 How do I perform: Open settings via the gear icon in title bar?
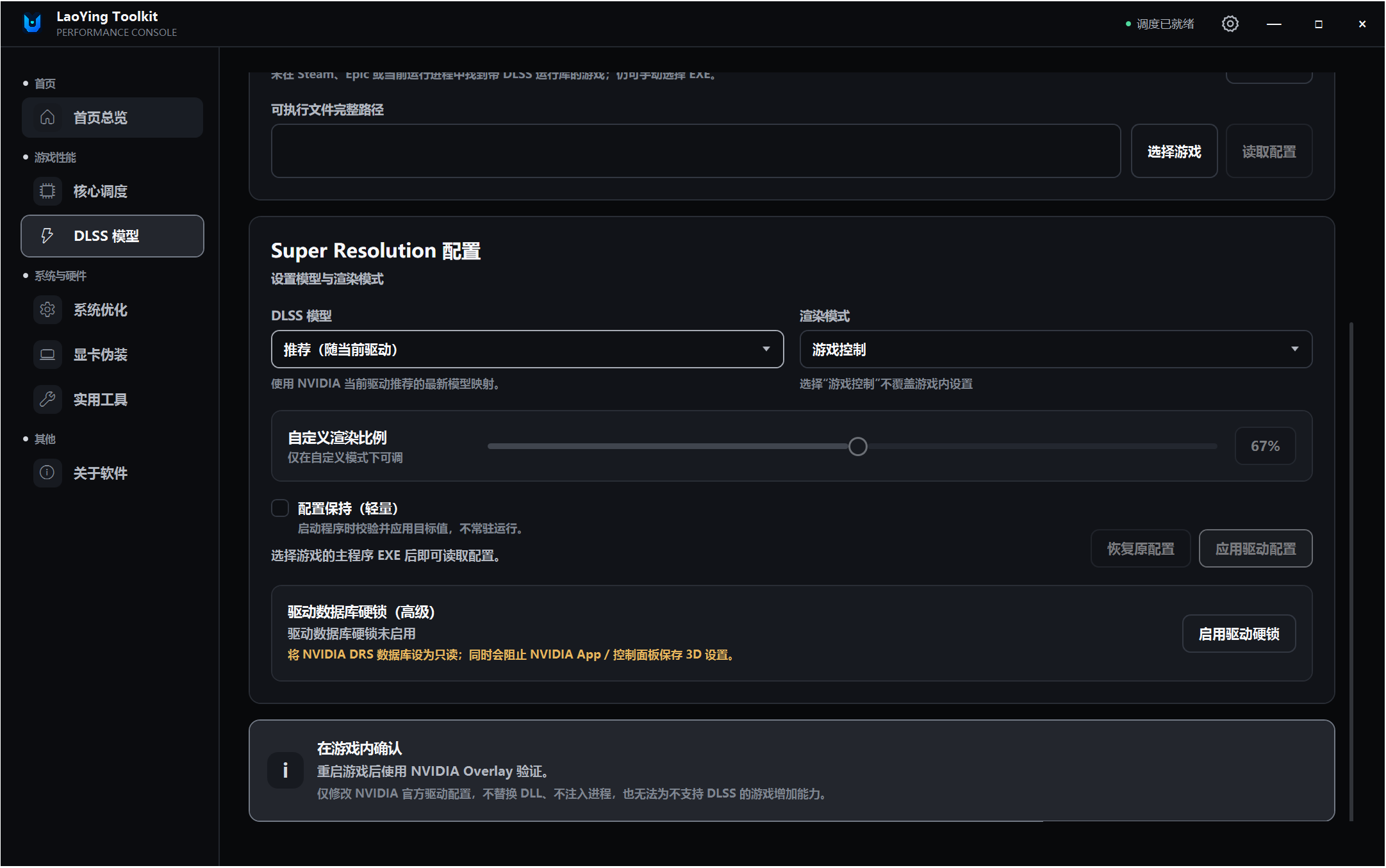pyautogui.click(x=1230, y=24)
